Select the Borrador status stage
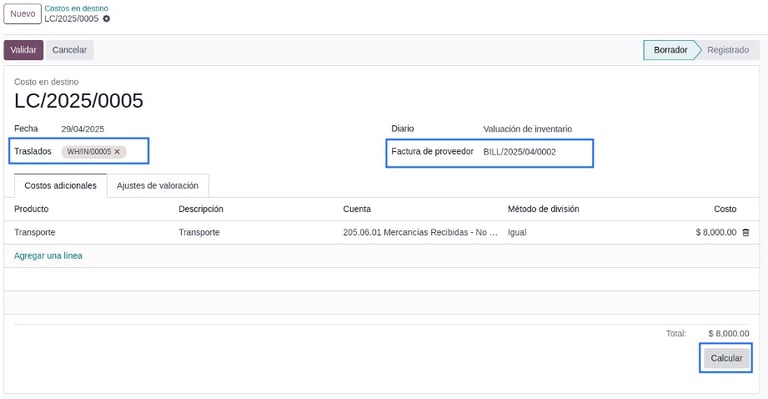The height and width of the screenshot is (399, 768). (x=670, y=50)
